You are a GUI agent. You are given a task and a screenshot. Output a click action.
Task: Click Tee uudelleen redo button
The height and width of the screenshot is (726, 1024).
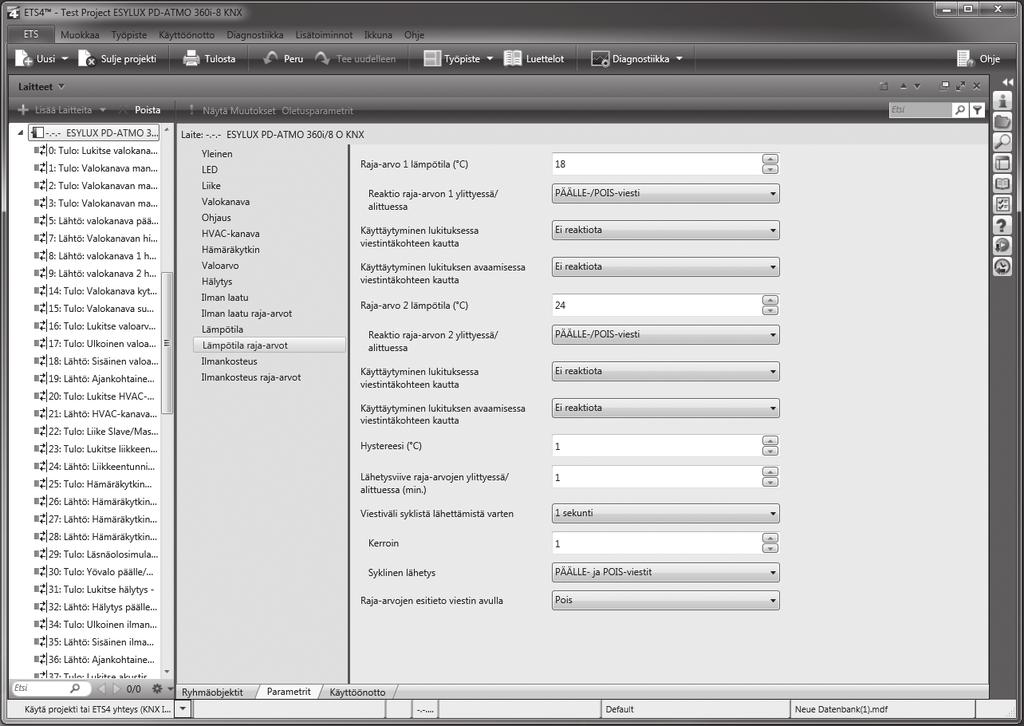tap(355, 59)
